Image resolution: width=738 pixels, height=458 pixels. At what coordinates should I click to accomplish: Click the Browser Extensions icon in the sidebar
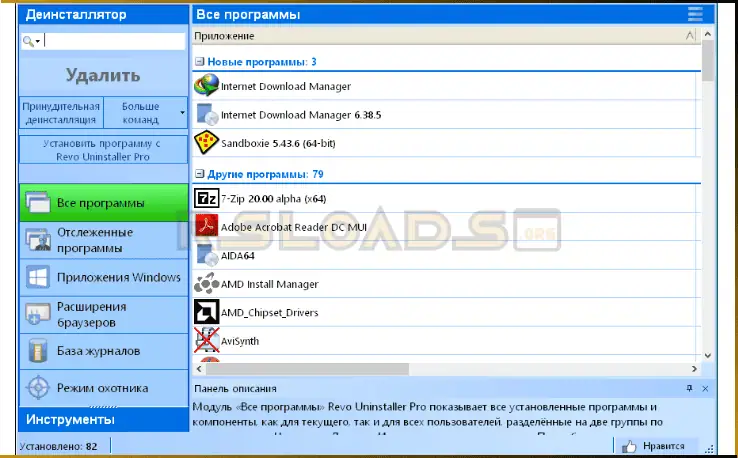(x=38, y=314)
